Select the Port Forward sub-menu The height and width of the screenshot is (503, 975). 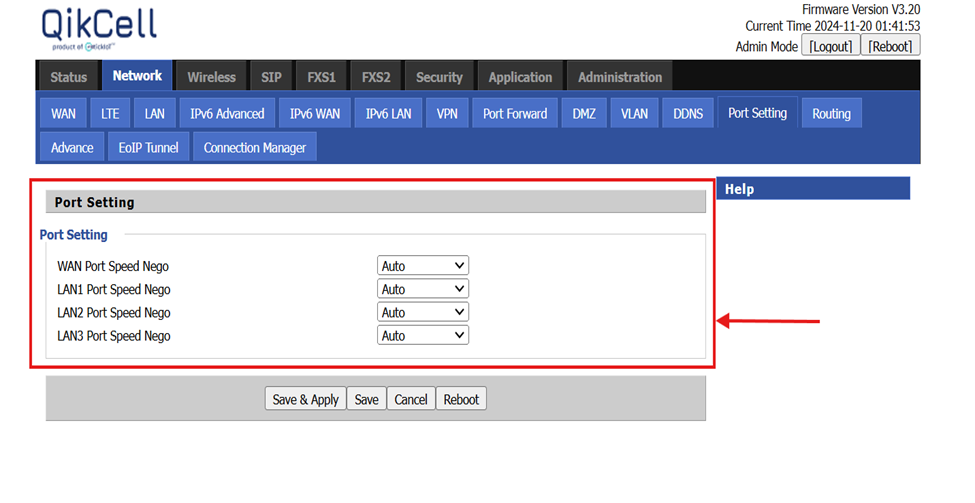point(515,114)
